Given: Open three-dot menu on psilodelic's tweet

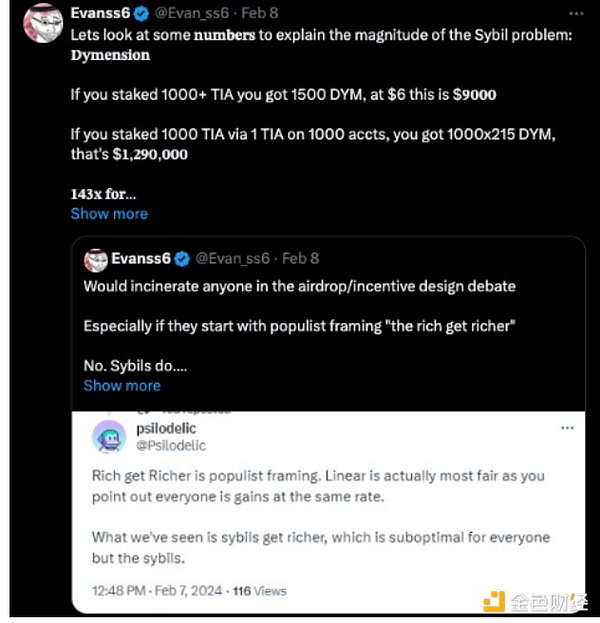Looking at the screenshot, I should point(567,428).
